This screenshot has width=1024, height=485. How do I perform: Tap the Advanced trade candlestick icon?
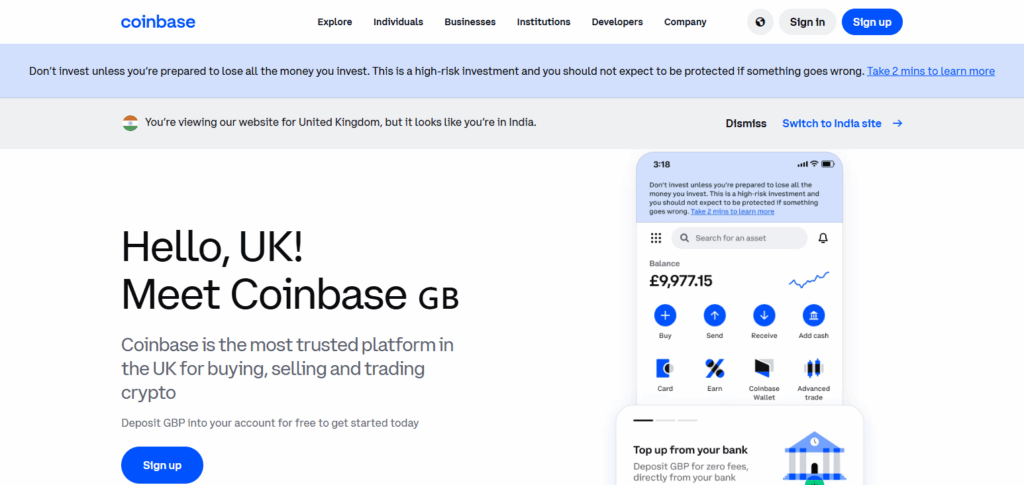[814, 369]
